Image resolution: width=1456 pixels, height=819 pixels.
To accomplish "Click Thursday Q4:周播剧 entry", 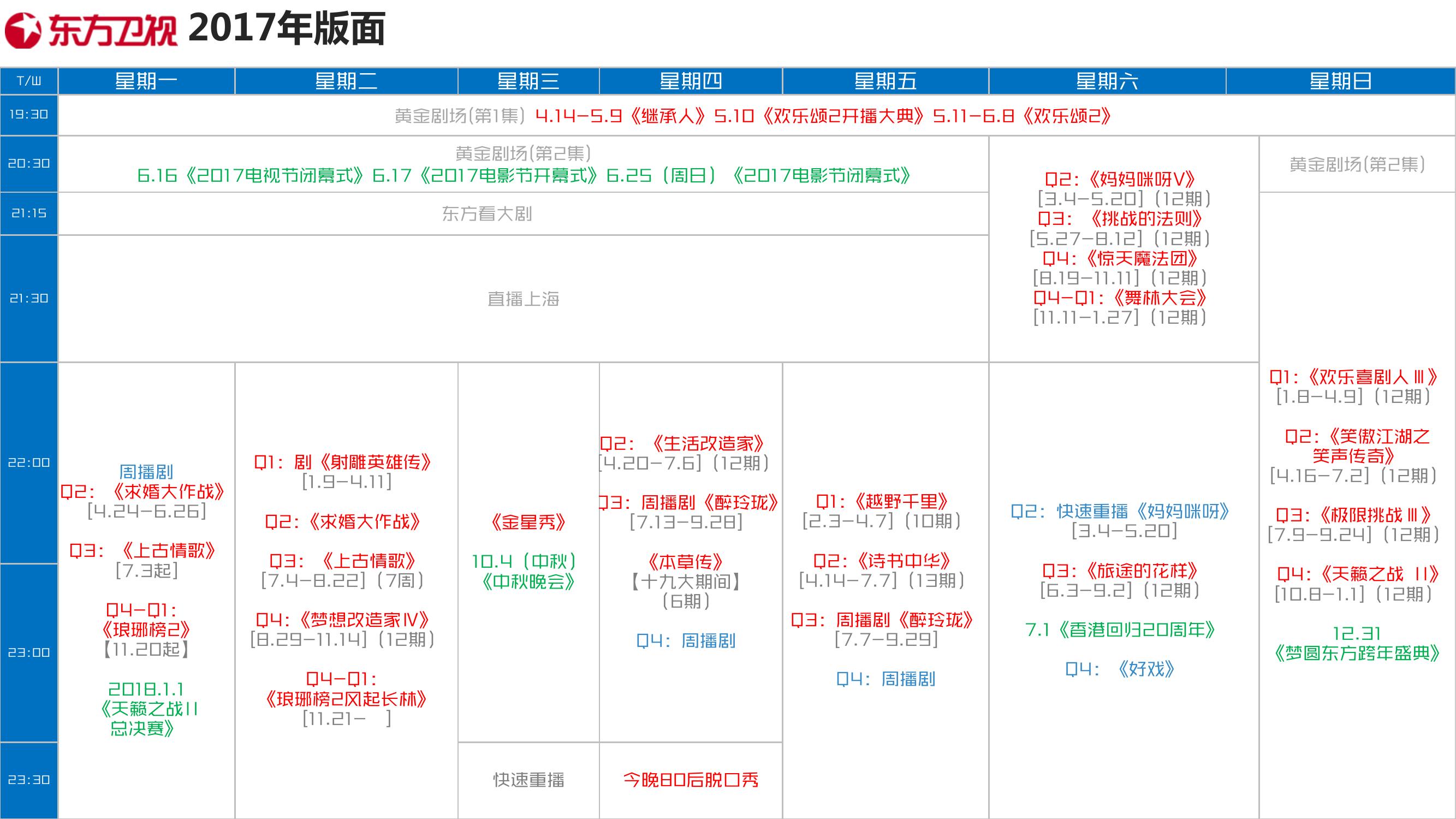I will [686, 641].
